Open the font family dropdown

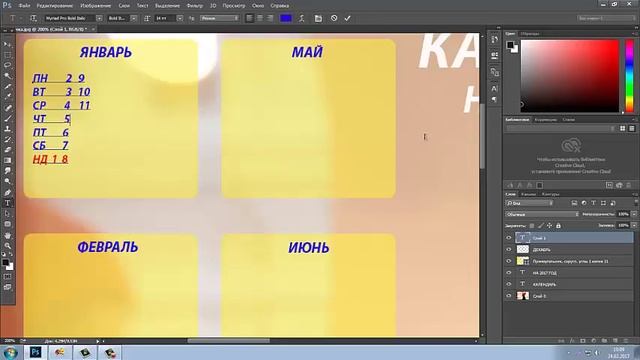[99, 18]
